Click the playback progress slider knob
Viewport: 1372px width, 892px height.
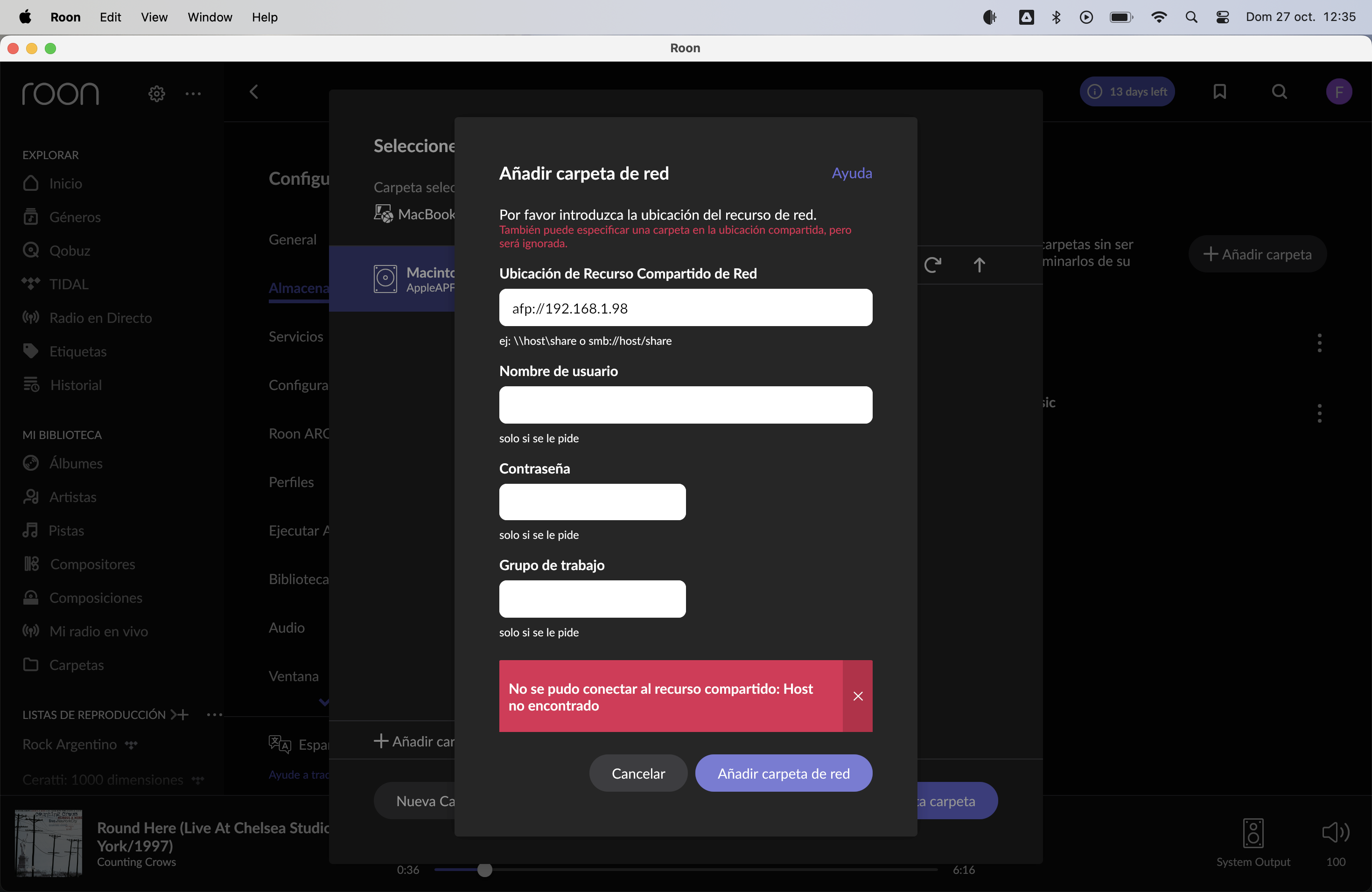(x=485, y=870)
